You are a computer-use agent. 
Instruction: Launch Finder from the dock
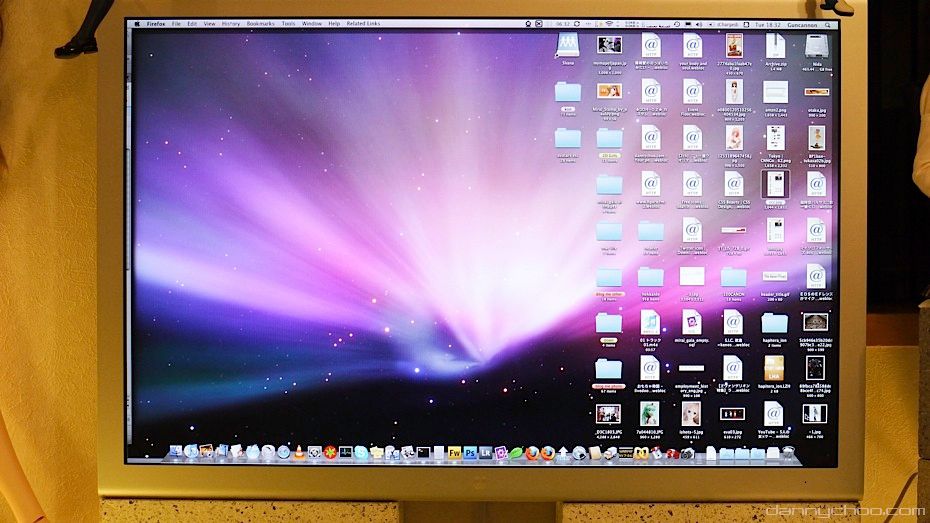tap(176, 453)
